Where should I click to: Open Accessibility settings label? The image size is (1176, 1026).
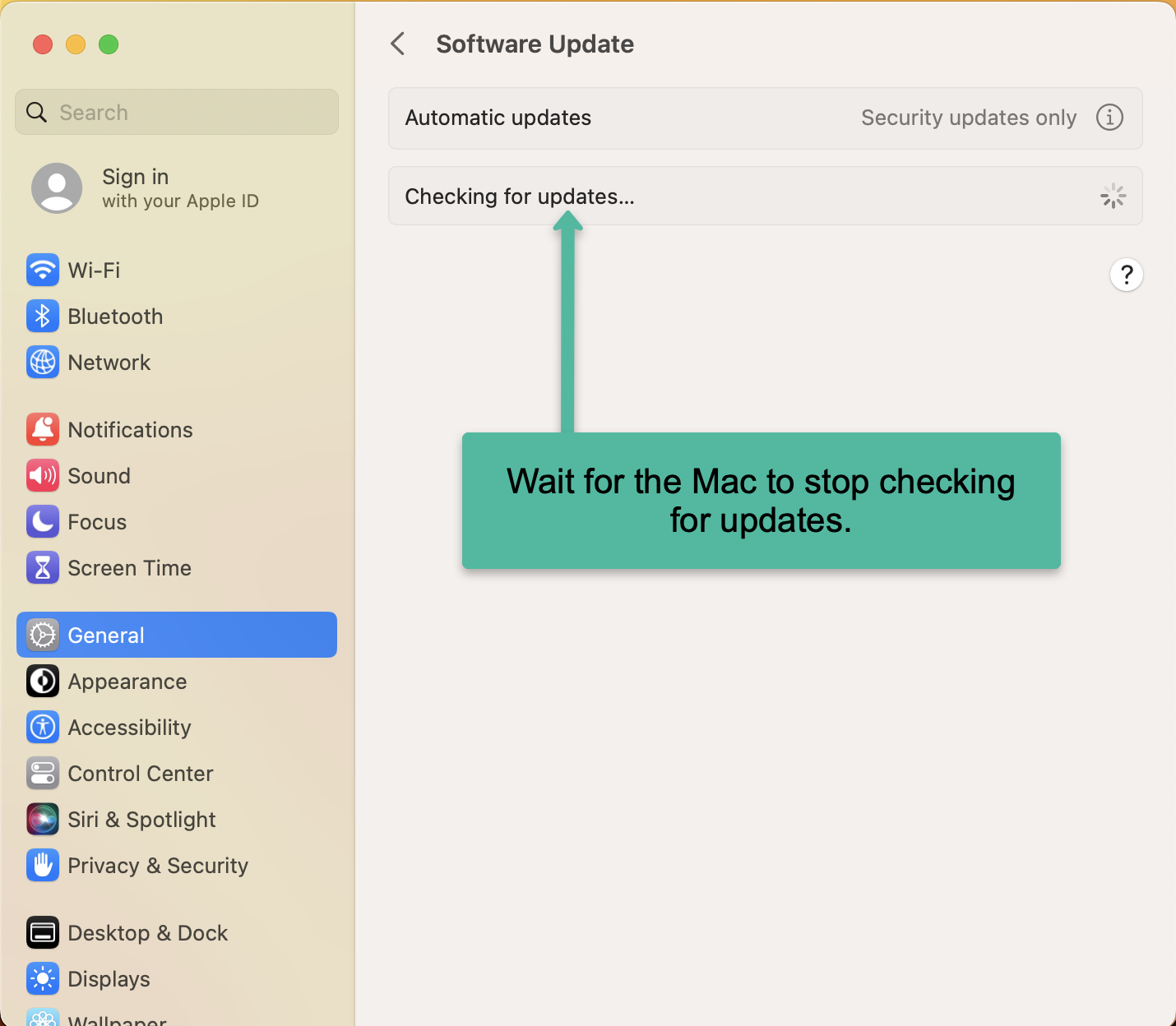point(129,728)
